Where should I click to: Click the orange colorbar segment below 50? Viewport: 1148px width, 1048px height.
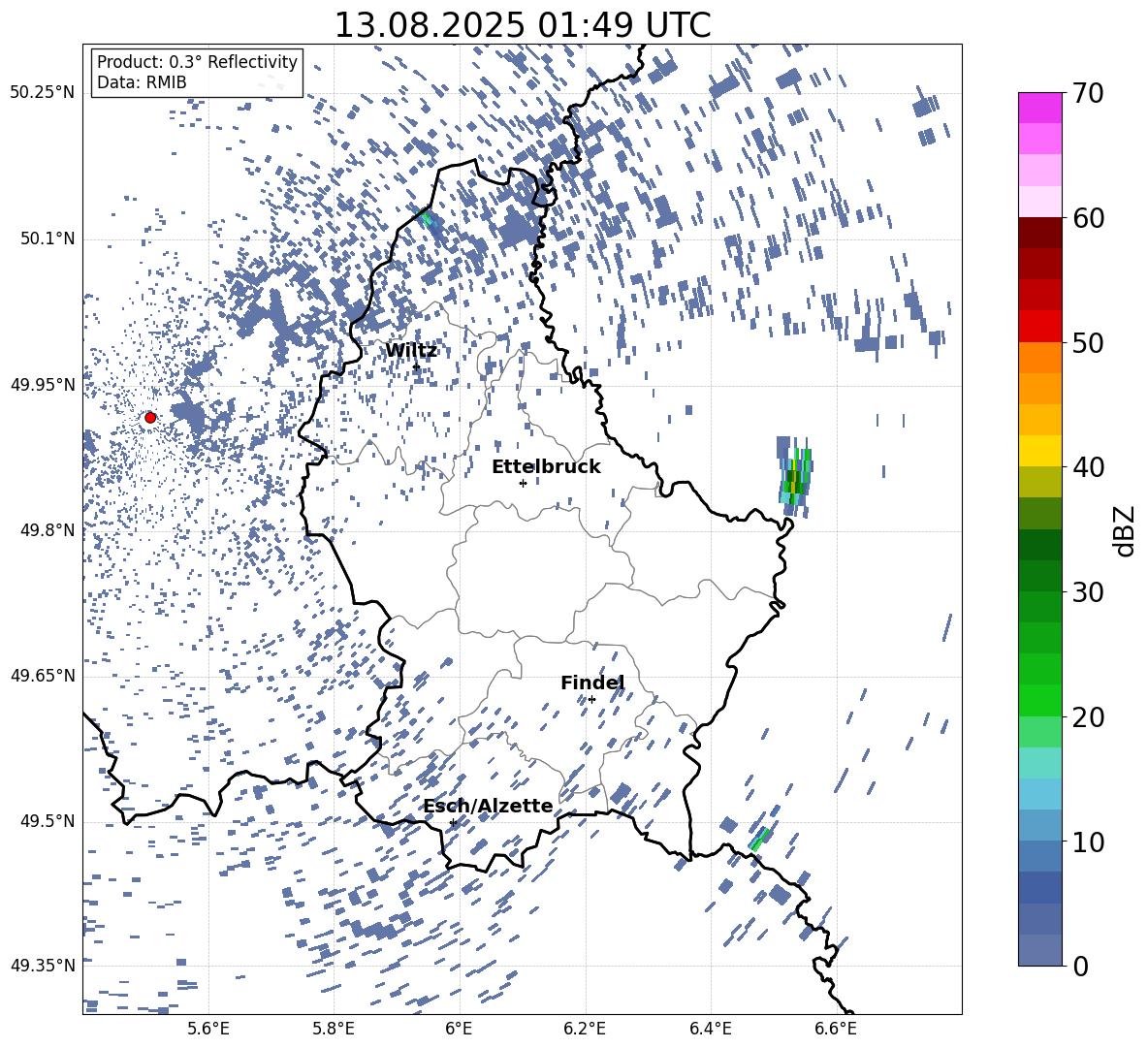tap(1039, 358)
